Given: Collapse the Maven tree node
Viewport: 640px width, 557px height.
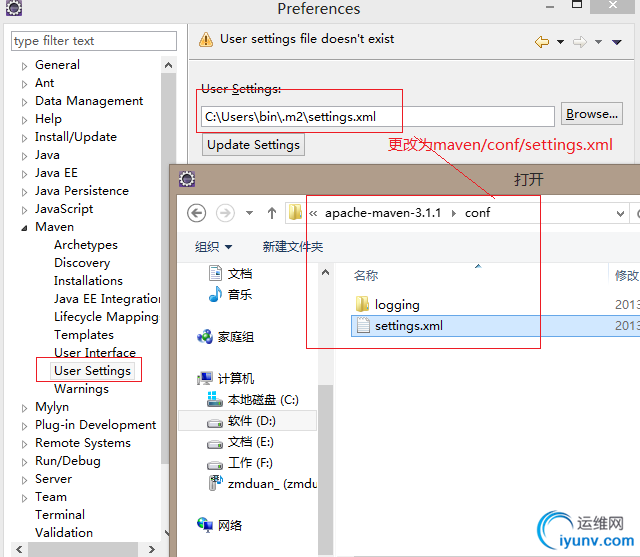Looking at the screenshot, I should (x=24, y=228).
